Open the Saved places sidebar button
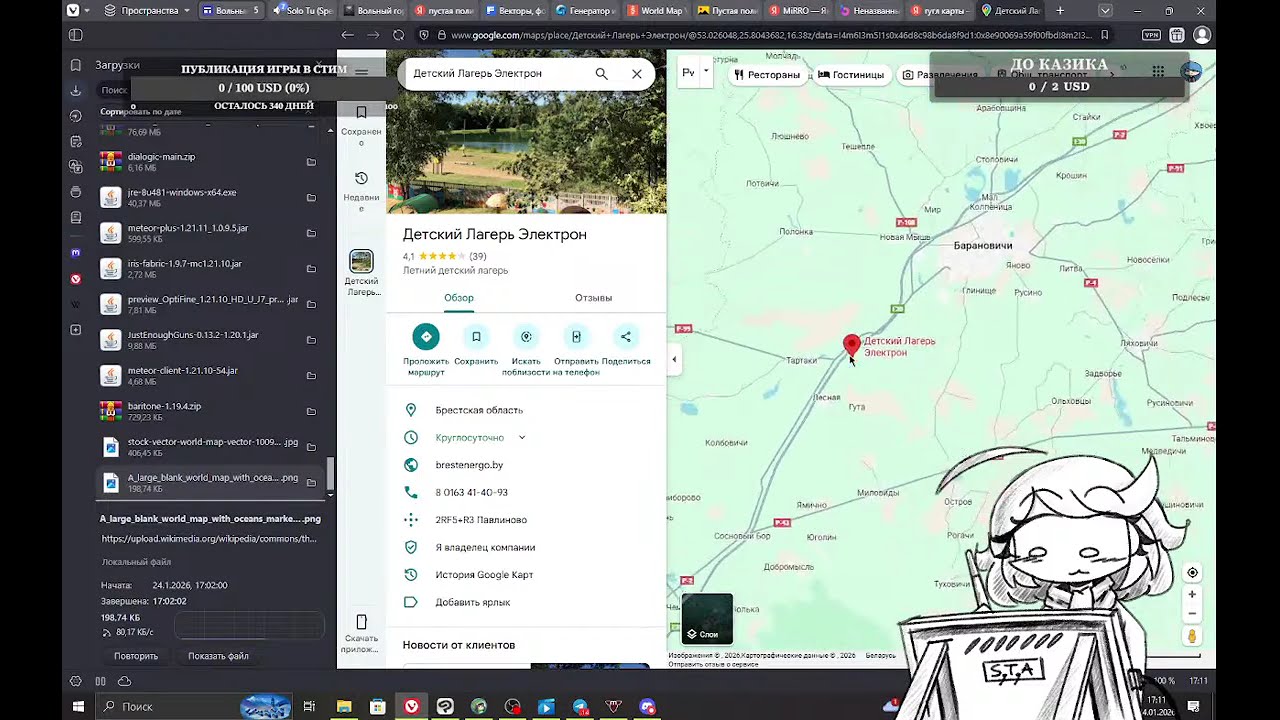 [x=361, y=124]
